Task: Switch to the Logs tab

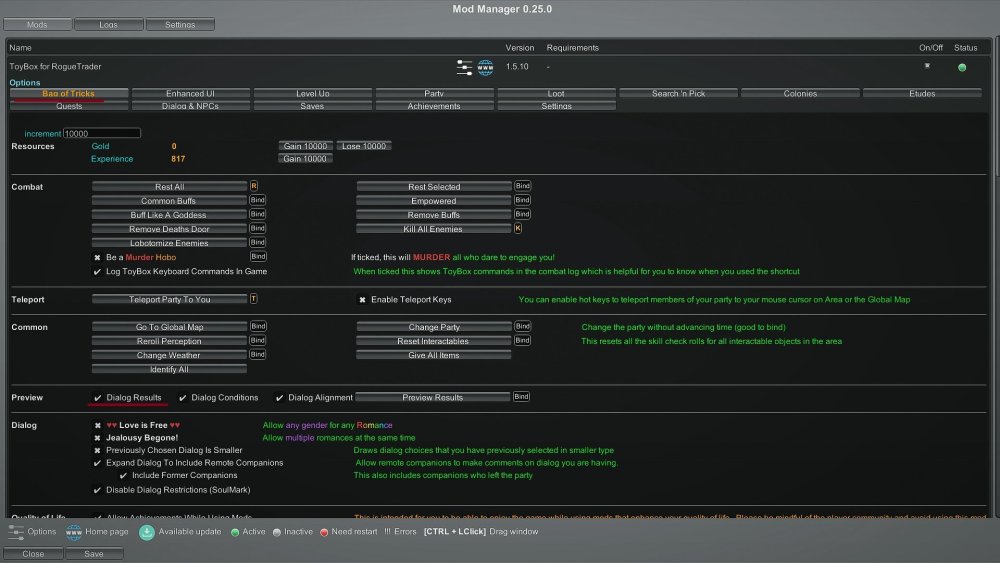Action: (x=108, y=24)
